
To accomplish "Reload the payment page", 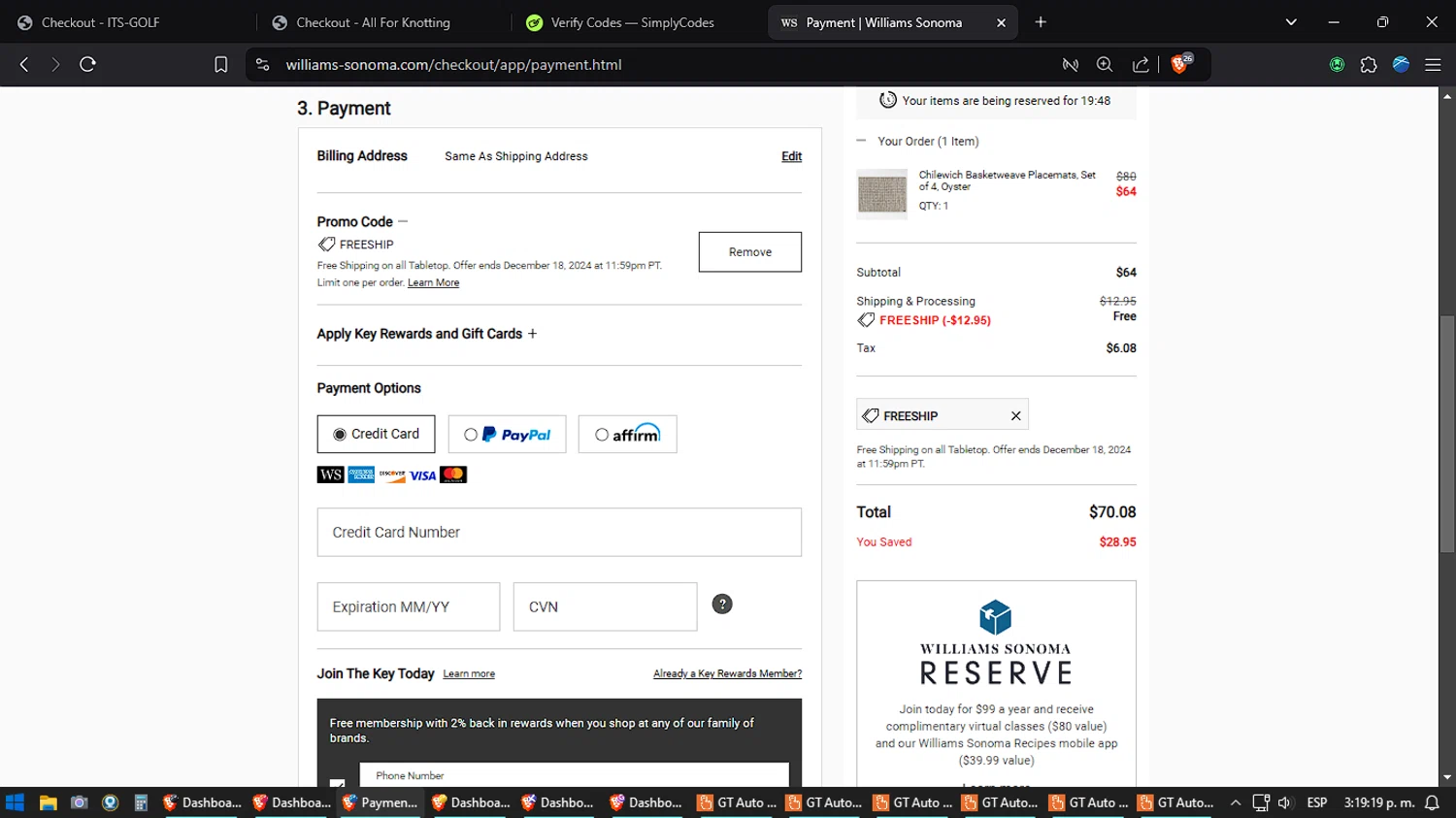I will (87, 64).
